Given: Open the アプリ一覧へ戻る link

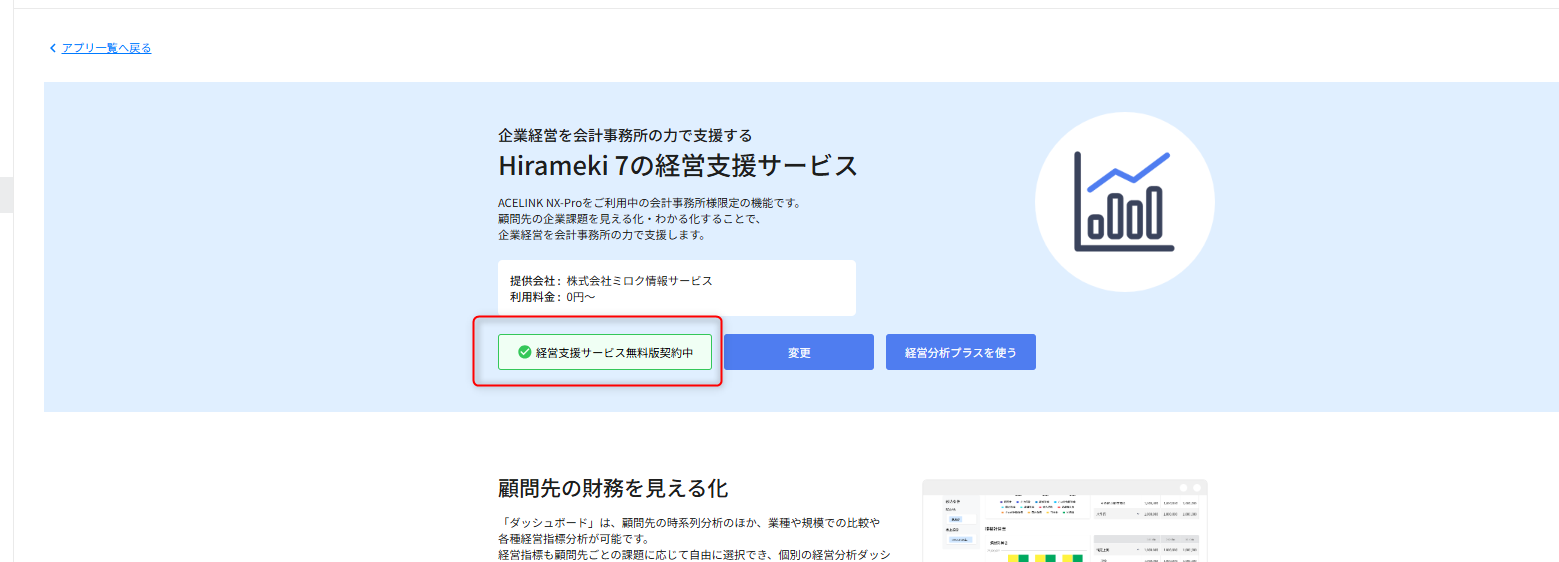Looking at the screenshot, I should pyautogui.click(x=106, y=48).
